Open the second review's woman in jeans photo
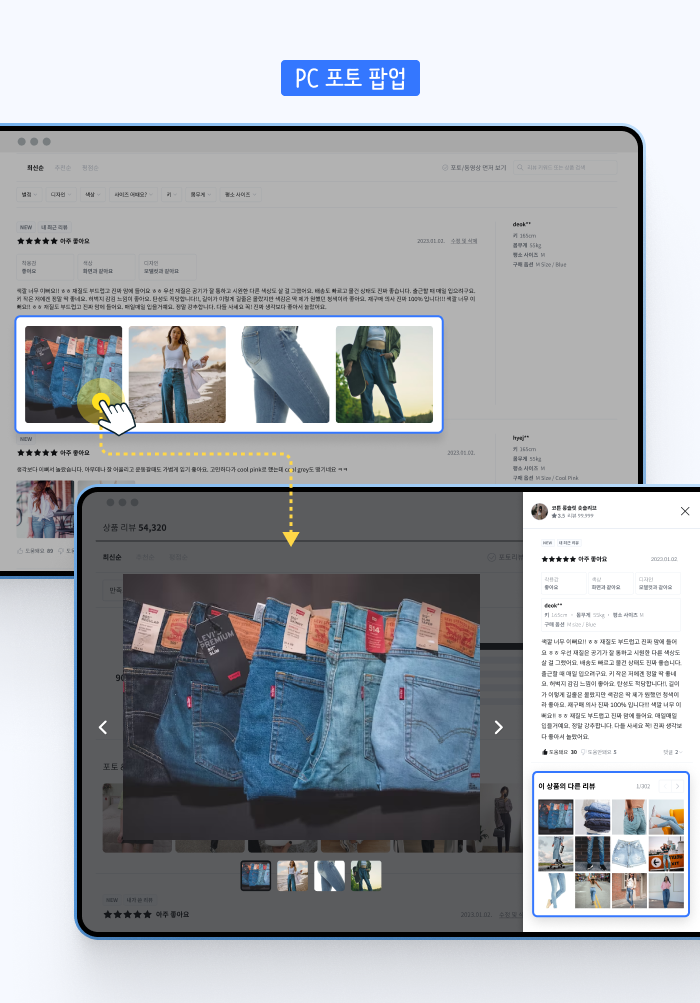 (x=45, y=510)
